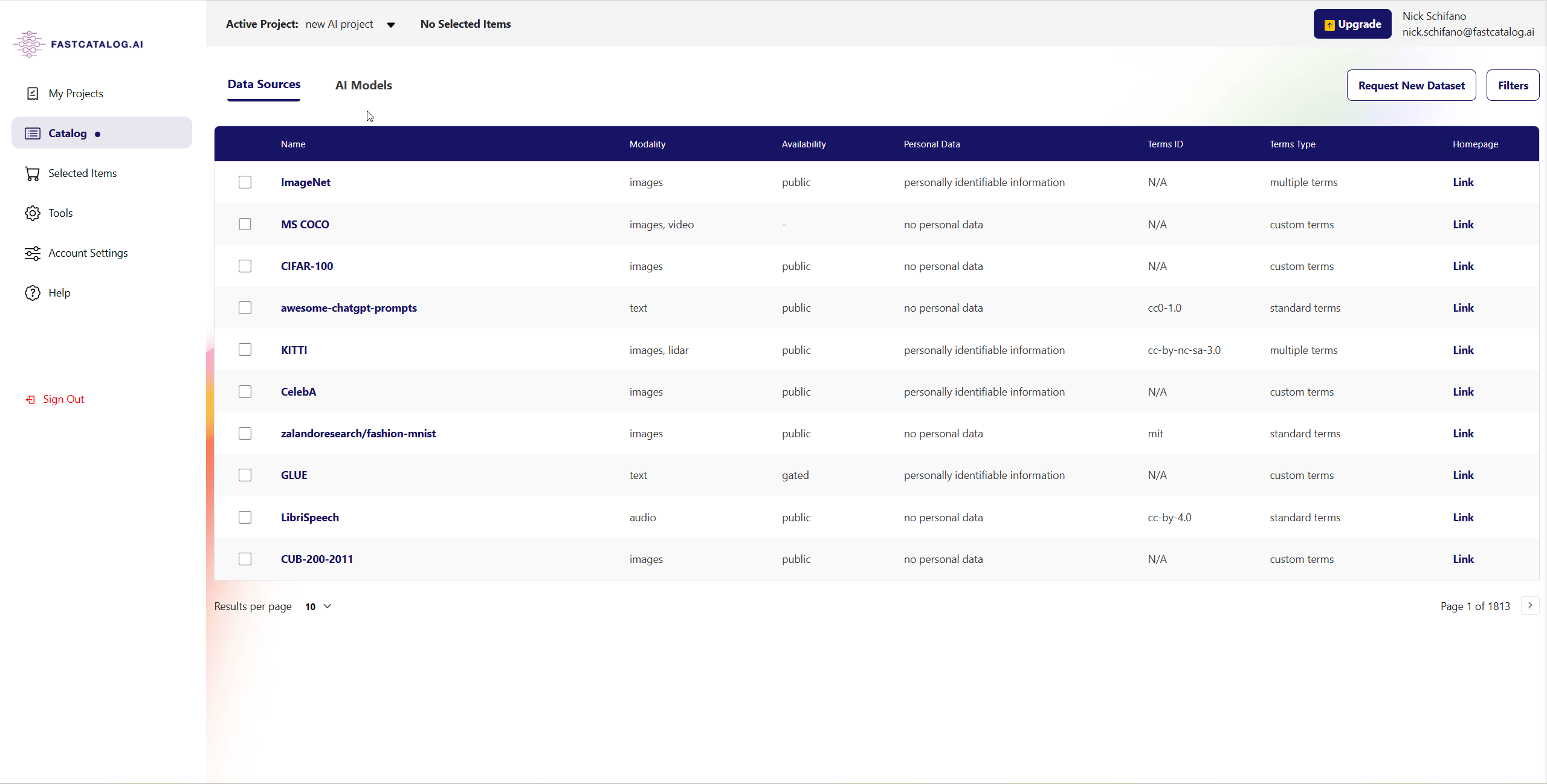This screenshot has width=1547, height=784.
Task: Follow the homepage Link for CelebA
Action: (x=1463, y=391)
